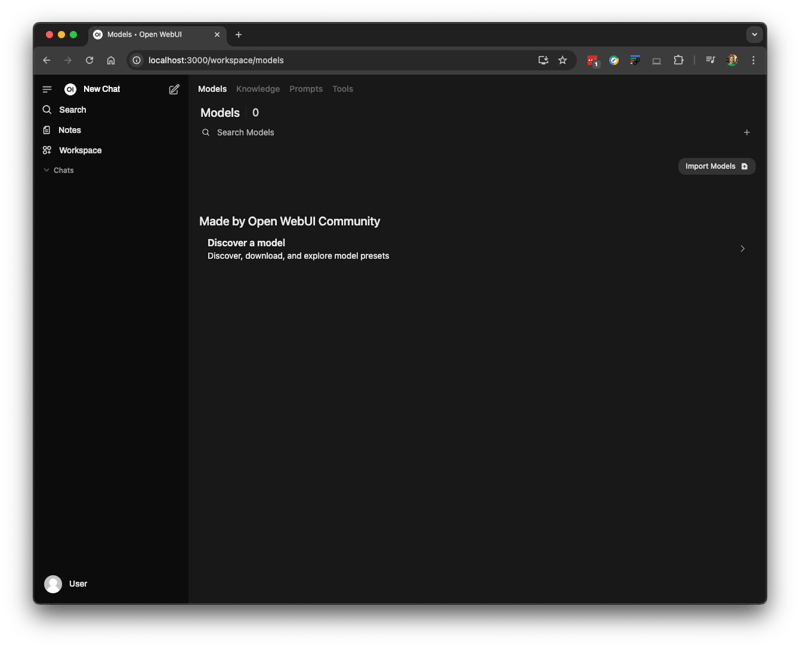800x648 pixels.
Task: Click the browser reload icon
Action: pyautogui.click(x=89, y=60)
